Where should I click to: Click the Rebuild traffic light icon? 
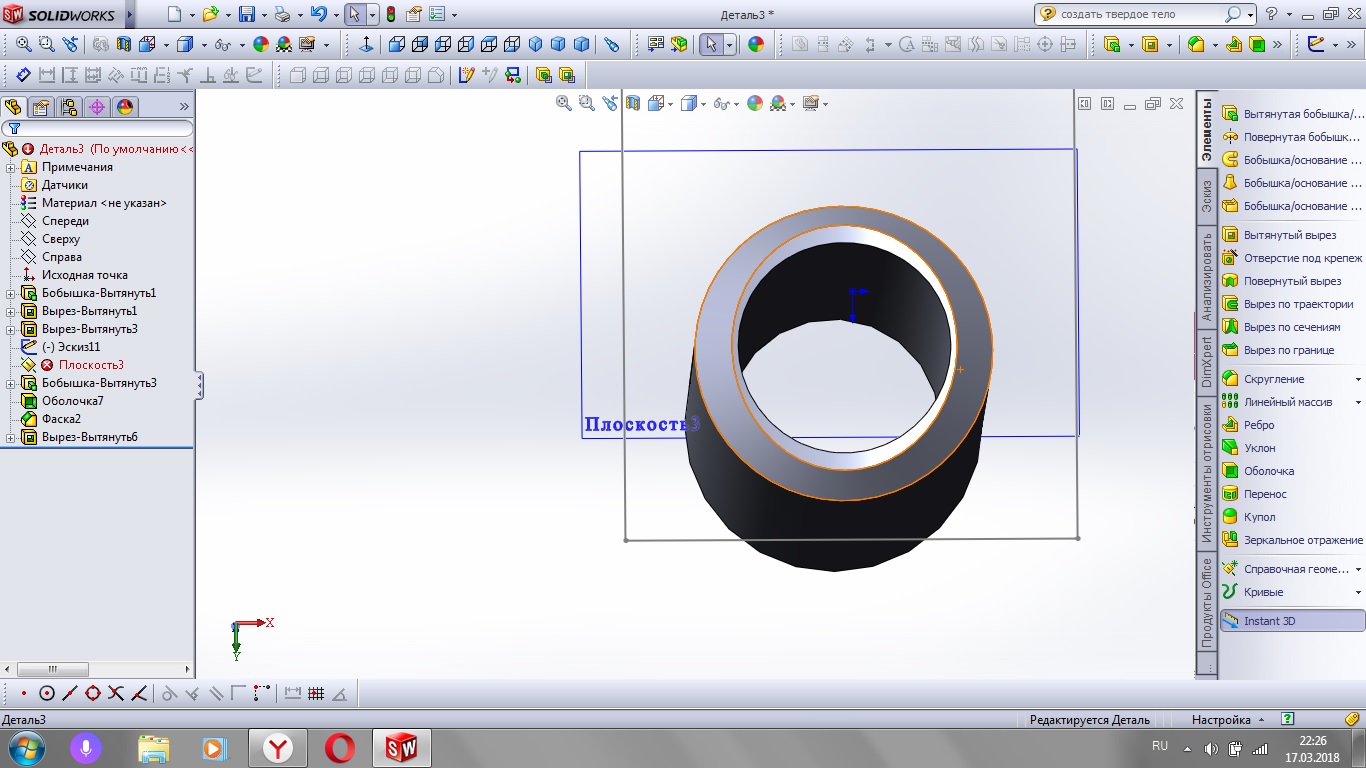390,15
